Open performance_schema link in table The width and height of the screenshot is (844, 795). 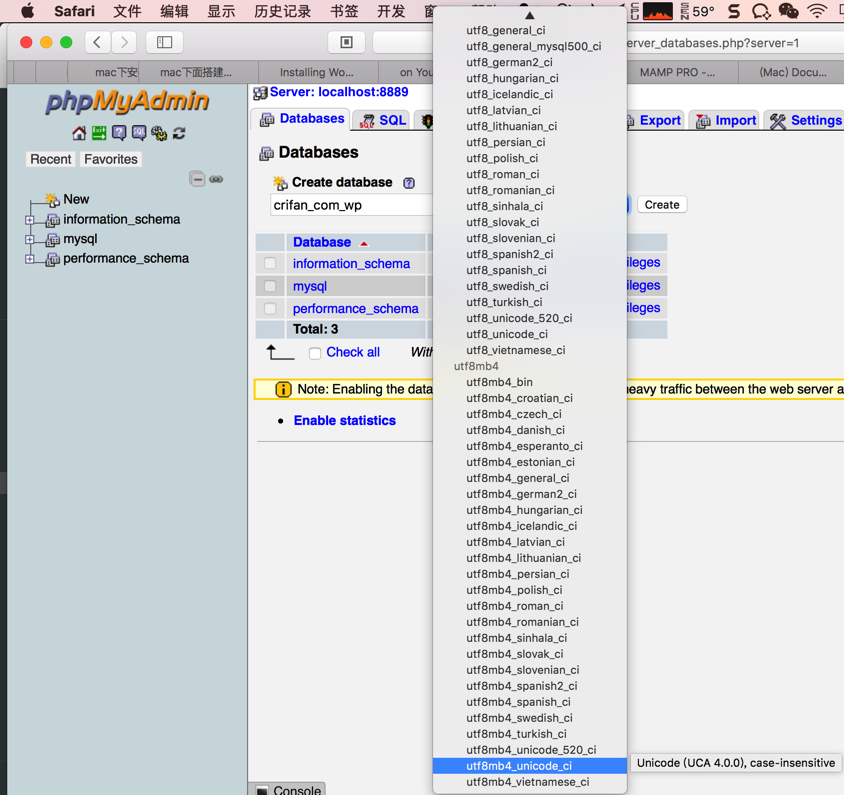point(355,308)
